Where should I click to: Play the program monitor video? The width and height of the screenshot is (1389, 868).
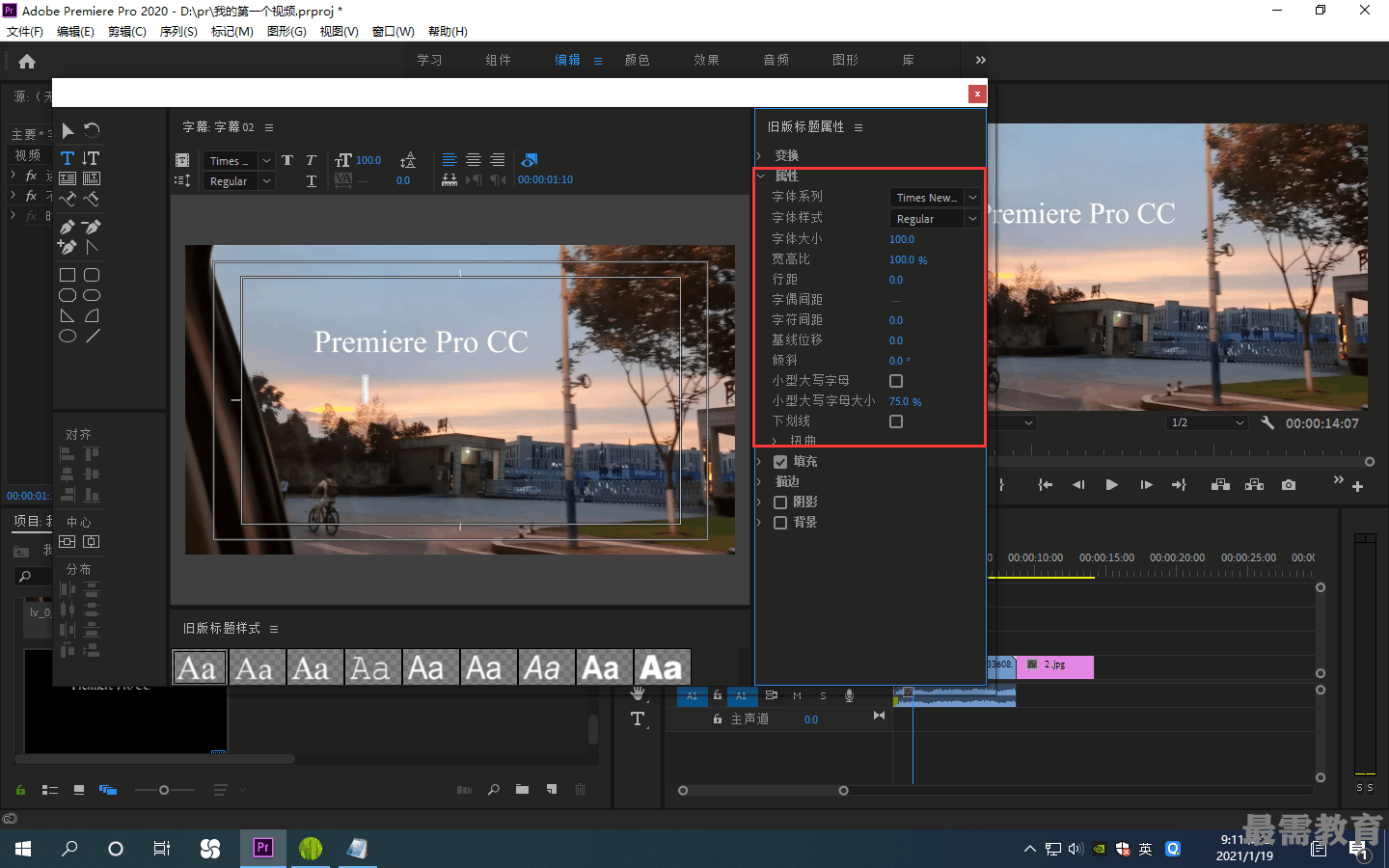[1111, 485]
